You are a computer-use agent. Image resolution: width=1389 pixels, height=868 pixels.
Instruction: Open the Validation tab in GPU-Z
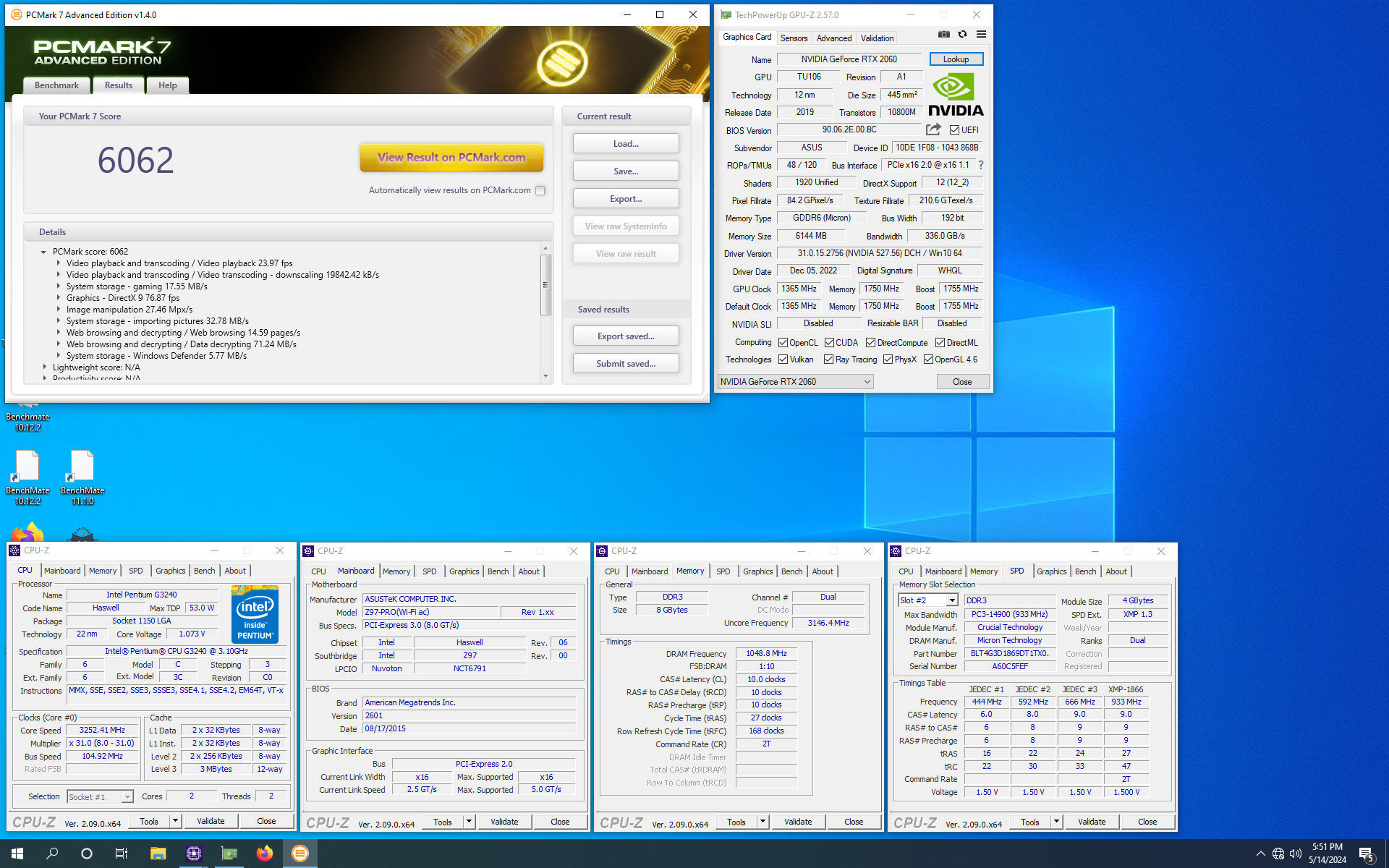(x=877, y=38)
